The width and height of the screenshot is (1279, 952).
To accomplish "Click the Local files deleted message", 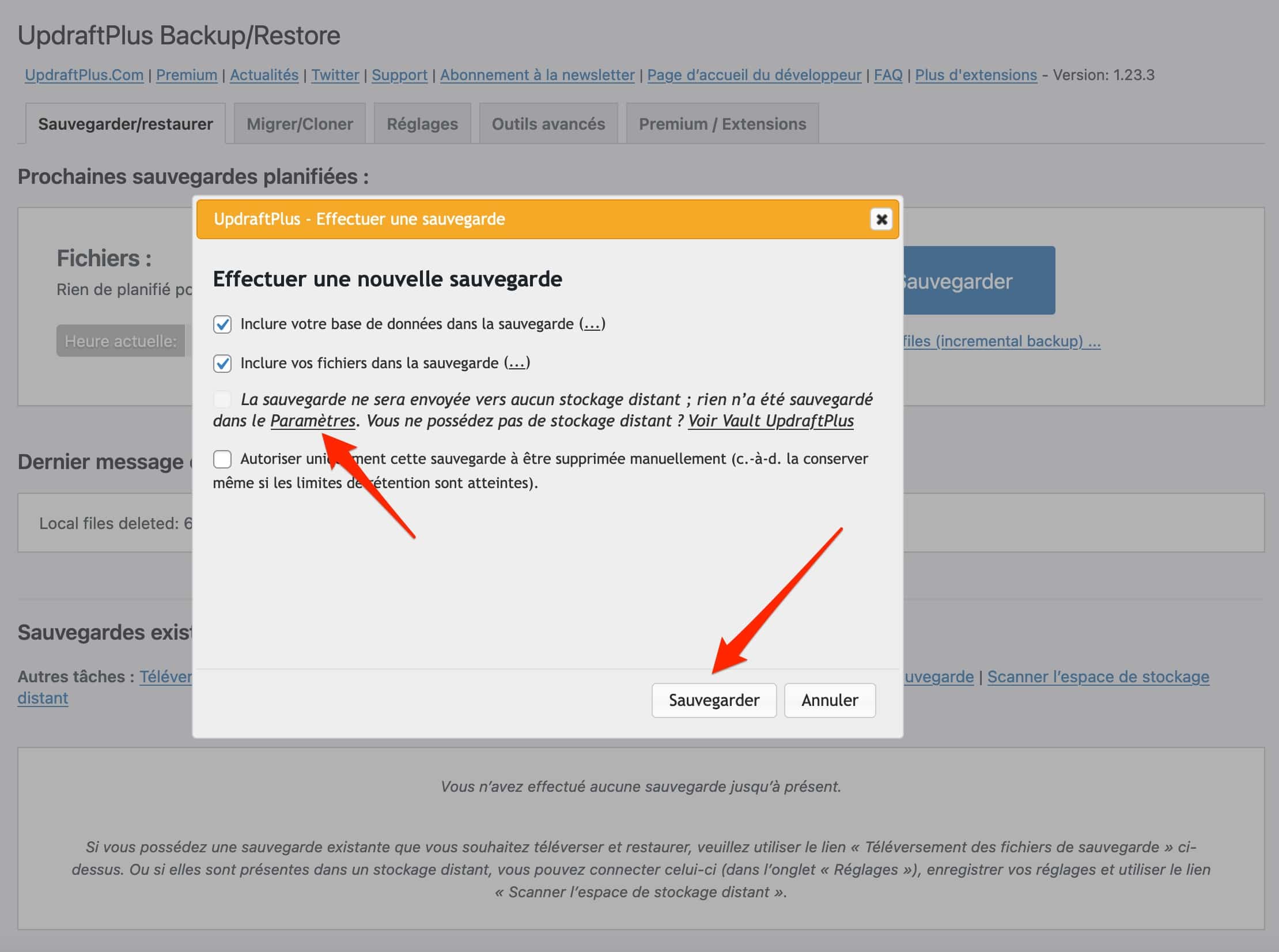I will click(x=116, y=523).
